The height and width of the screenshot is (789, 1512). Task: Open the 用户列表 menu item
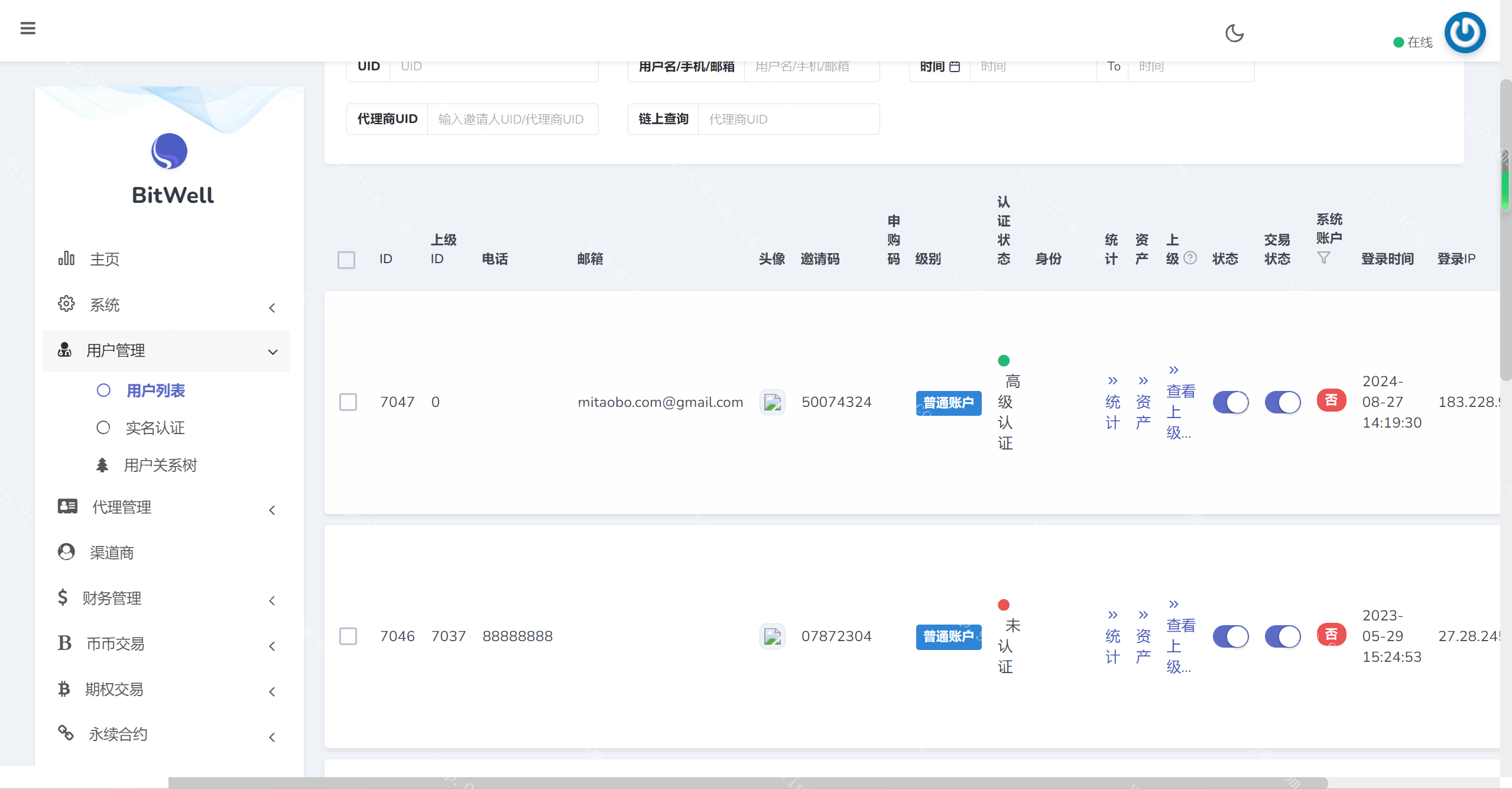tap(155, 390)
